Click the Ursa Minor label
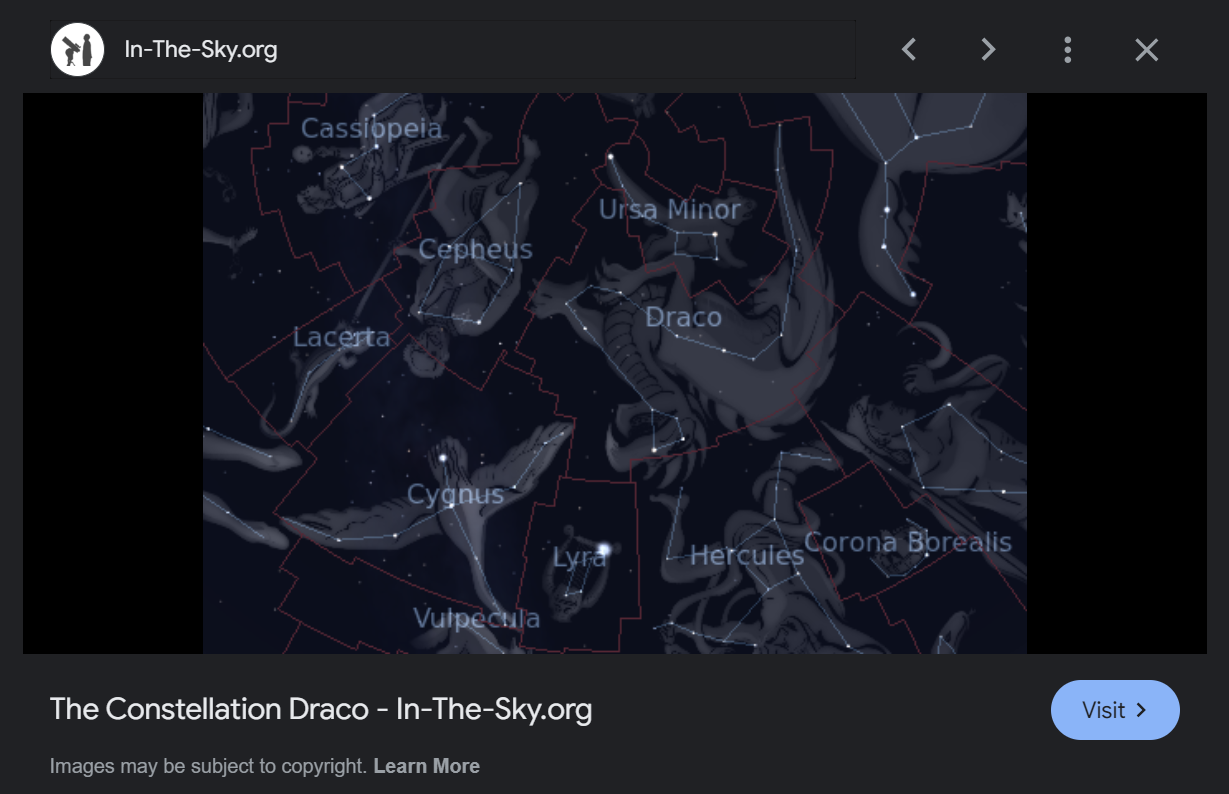Screen dimensions: 1229x794 click(669, 210)
